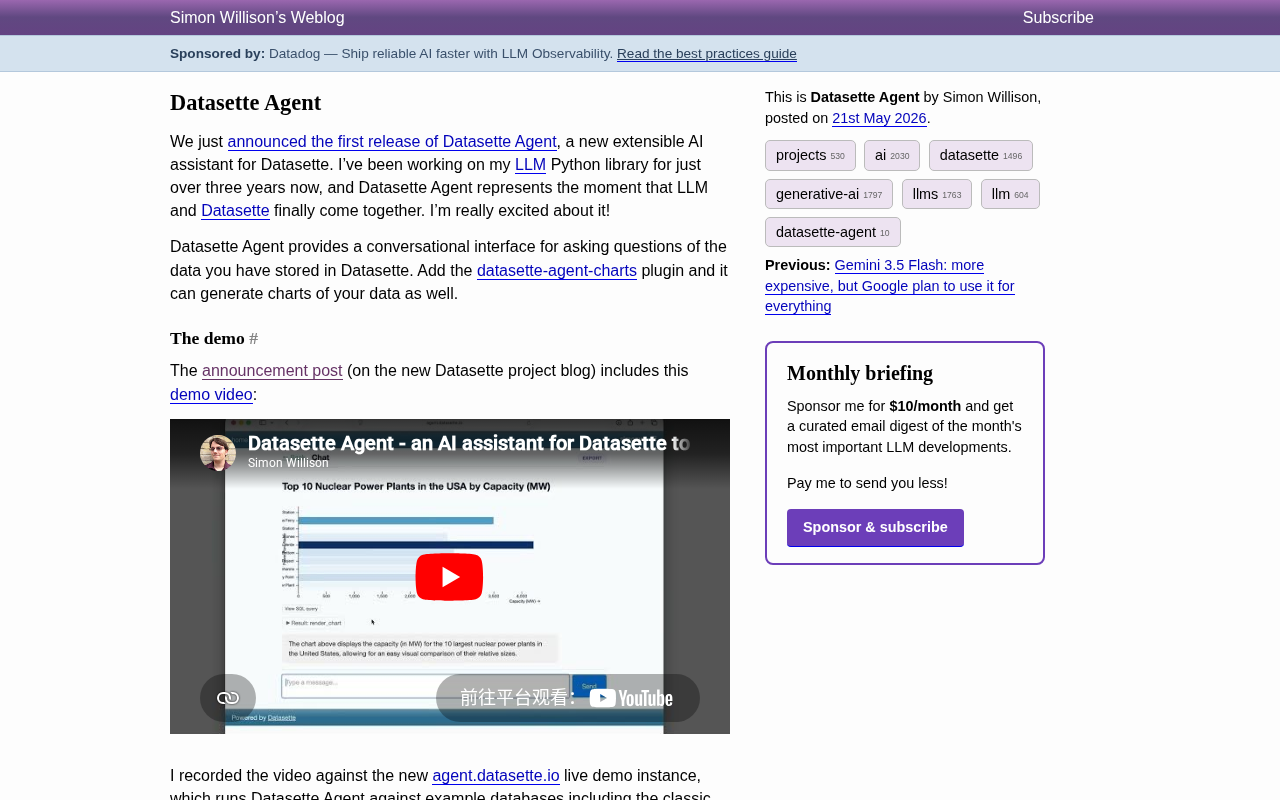This screenshot has width=1280, height=800.
Task: Open the demo video link
Action: click(211, 395)
